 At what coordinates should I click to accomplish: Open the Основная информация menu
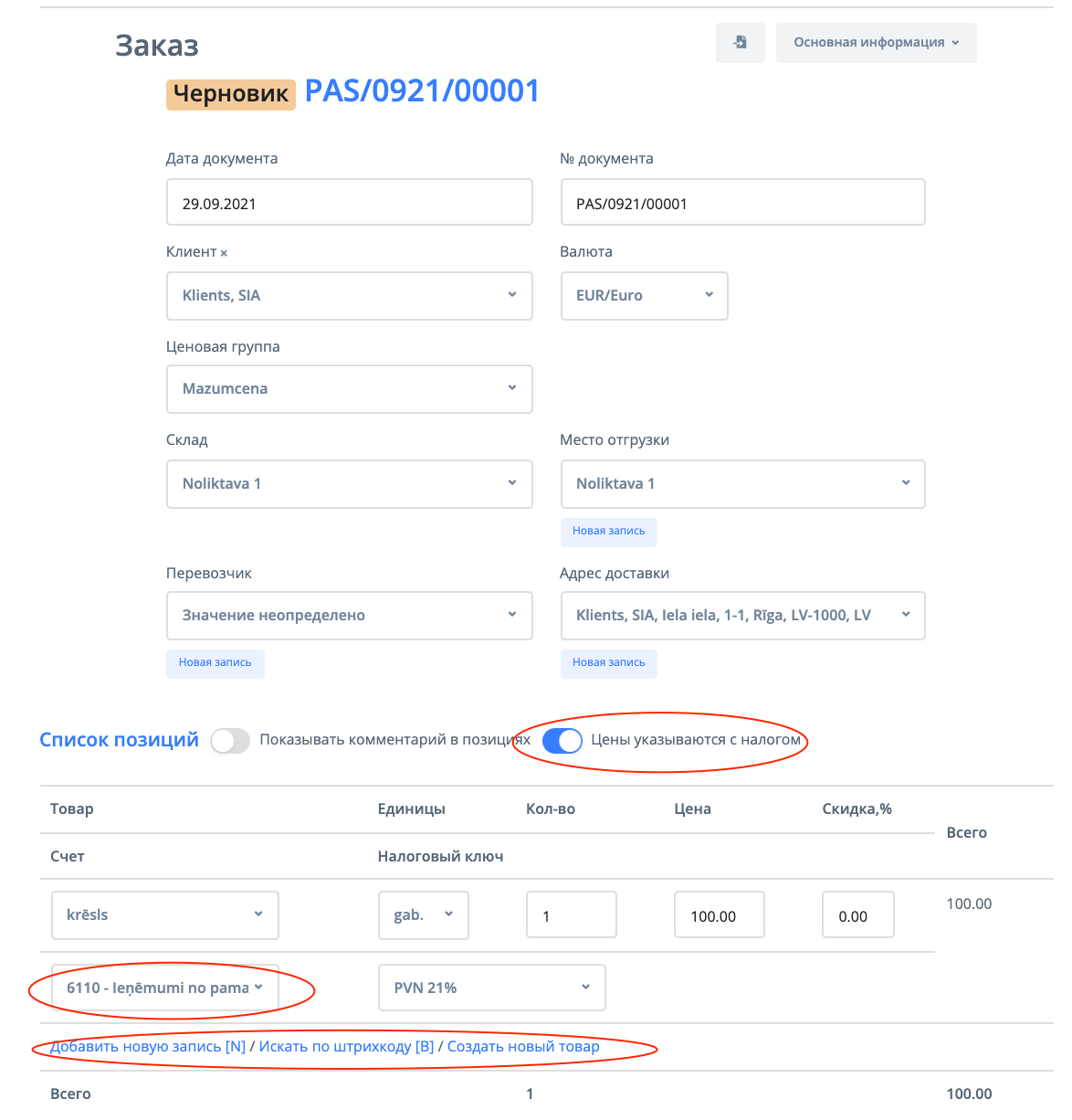tap(876, 43)
